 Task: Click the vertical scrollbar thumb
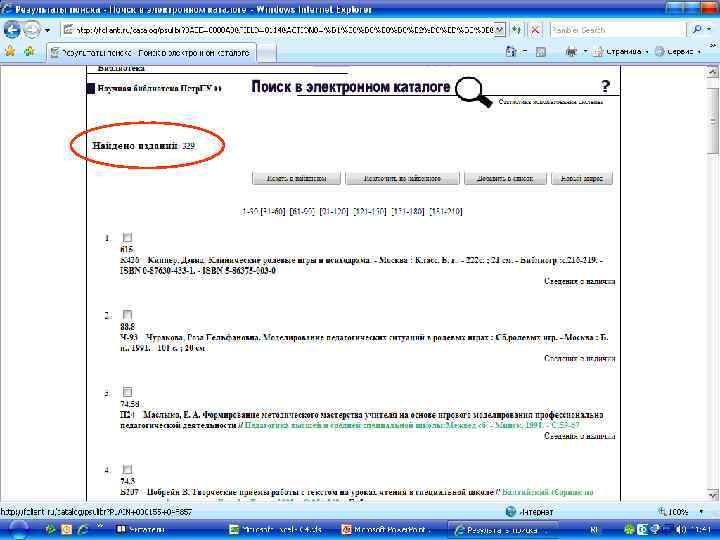click(713, 120)
